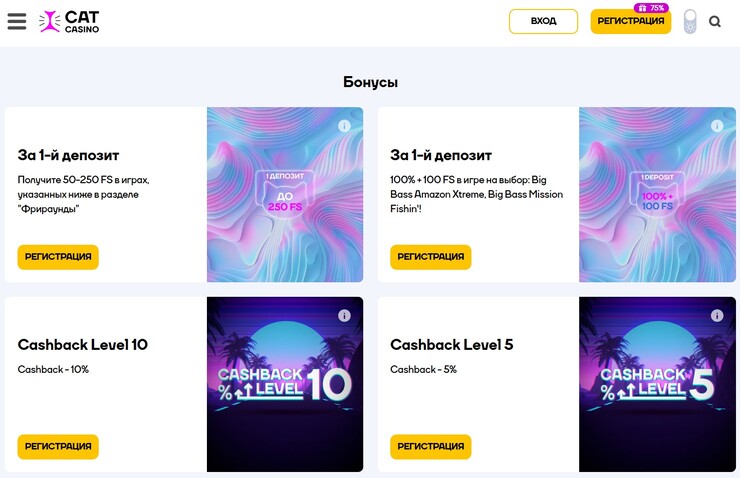Image resolution: width=740 pixels, height=478 pixels.
Task: Open info icon on Cashback Level 5
Action: tap(717, 315)
